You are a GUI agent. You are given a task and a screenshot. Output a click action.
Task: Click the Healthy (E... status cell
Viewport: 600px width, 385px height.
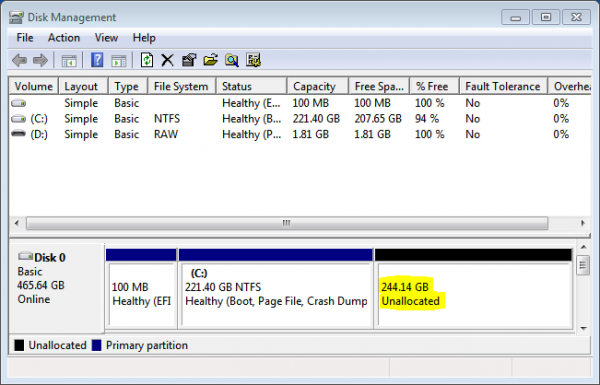(251, 103)
